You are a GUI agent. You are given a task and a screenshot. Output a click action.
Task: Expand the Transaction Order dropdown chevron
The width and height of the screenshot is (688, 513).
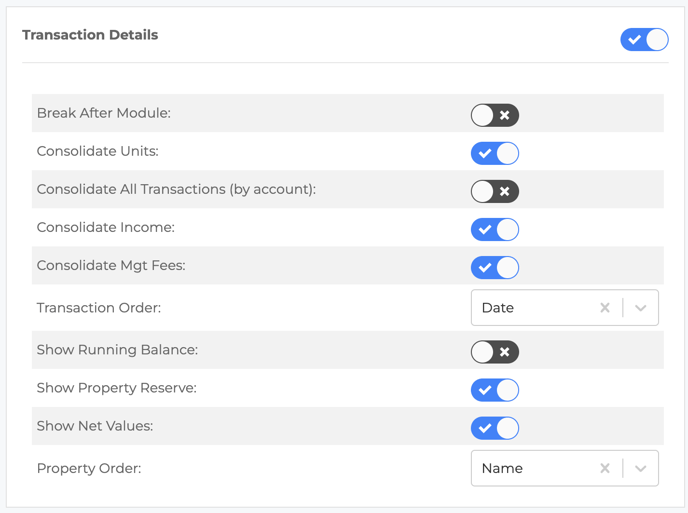[x=641, y=308]
